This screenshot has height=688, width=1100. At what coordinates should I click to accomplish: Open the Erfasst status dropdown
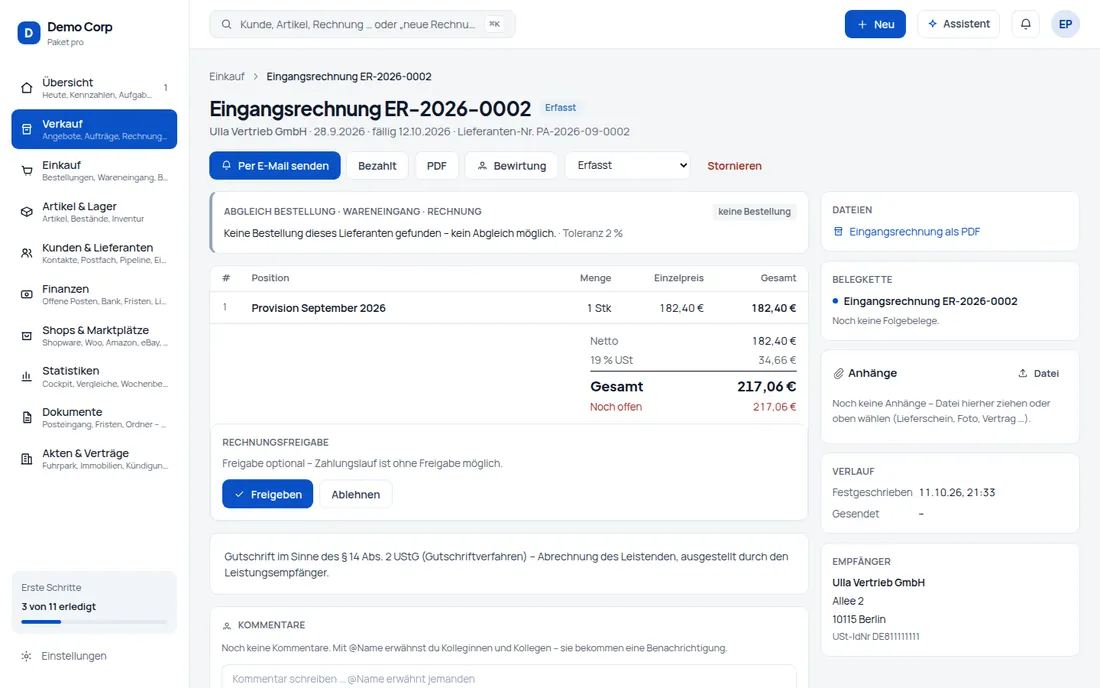coord(628,166)
